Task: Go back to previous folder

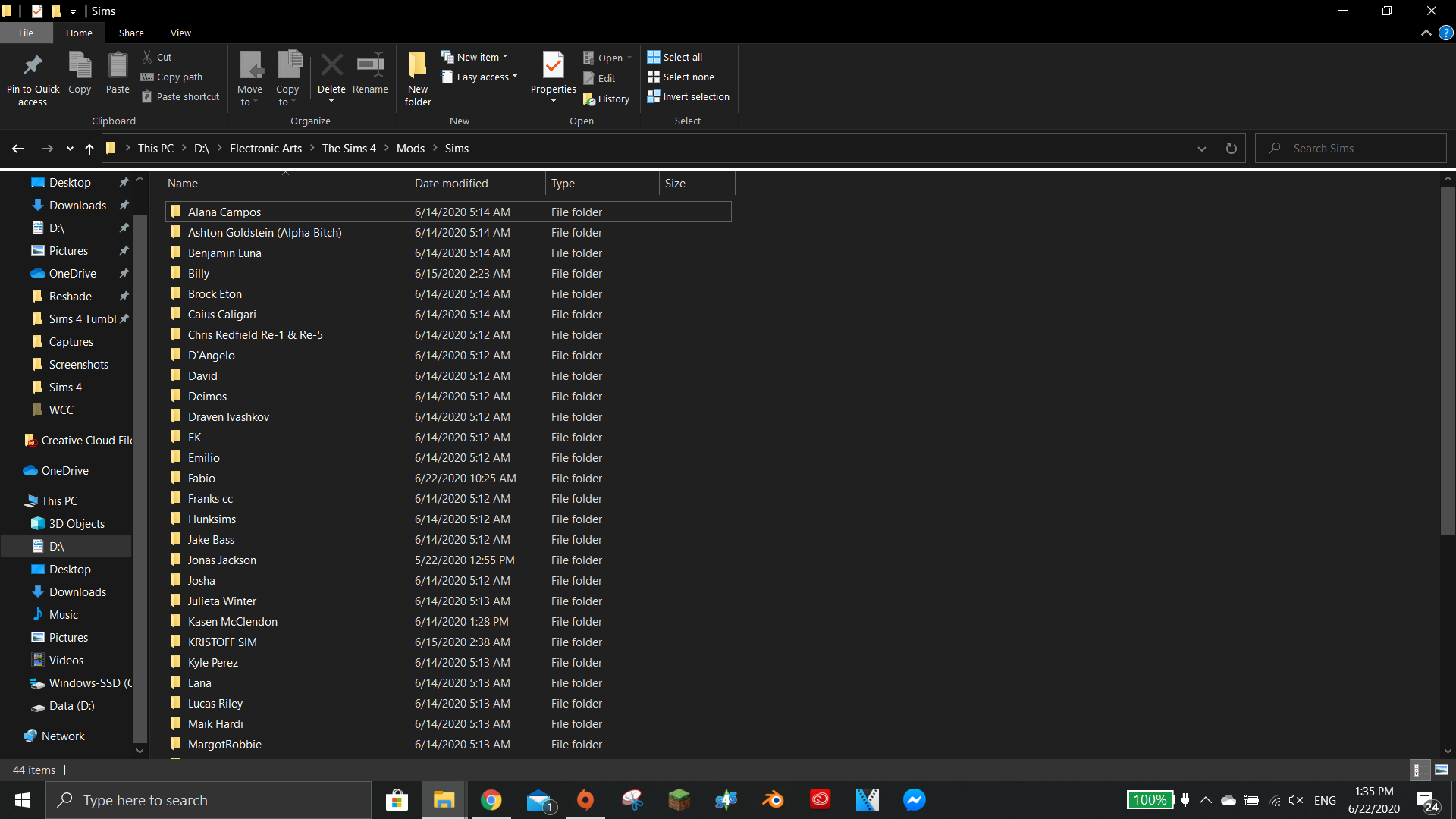Action: [18, 149]
